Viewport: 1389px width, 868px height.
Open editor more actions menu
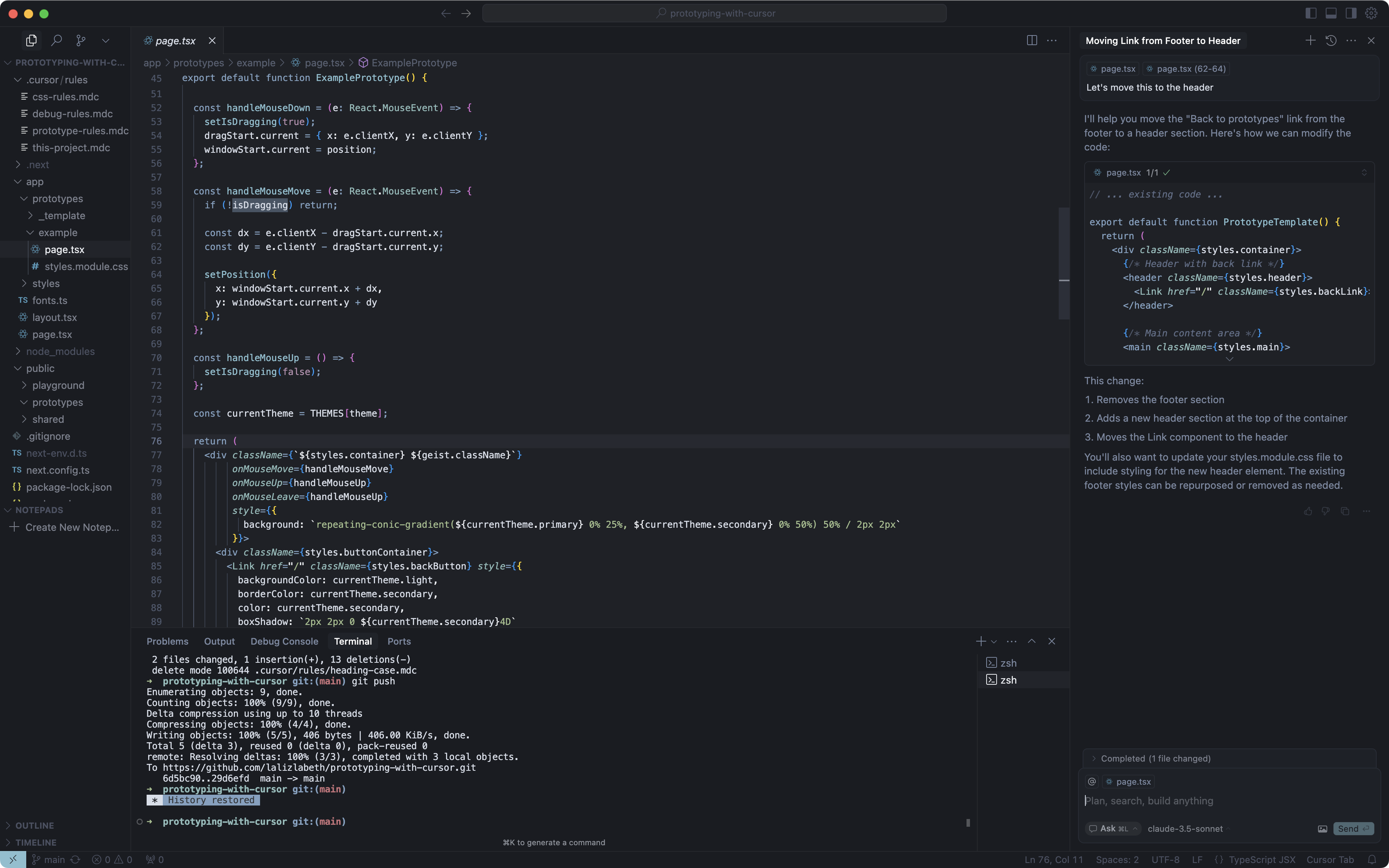(1051, 40)
